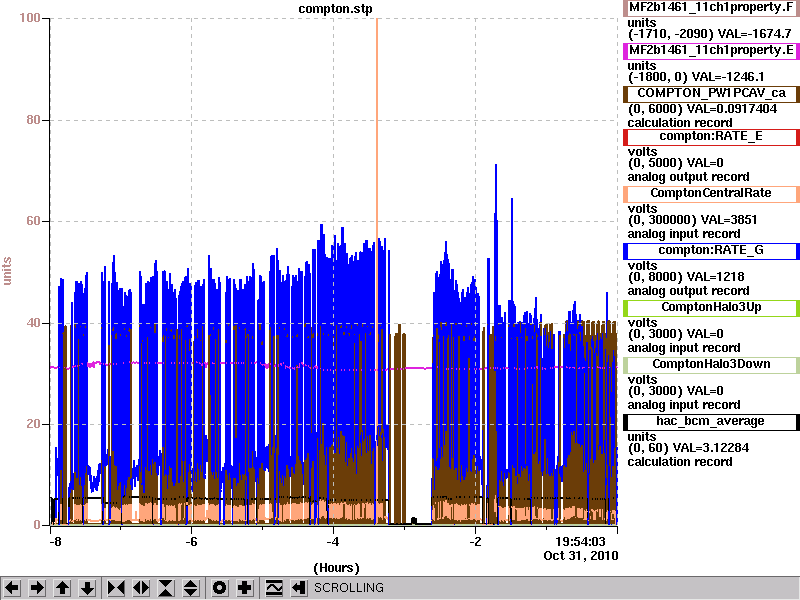The height and width of the screenshot is (600, 800).
Task: Click the SCROLLING status text
Action: click(x=349, y=588)
